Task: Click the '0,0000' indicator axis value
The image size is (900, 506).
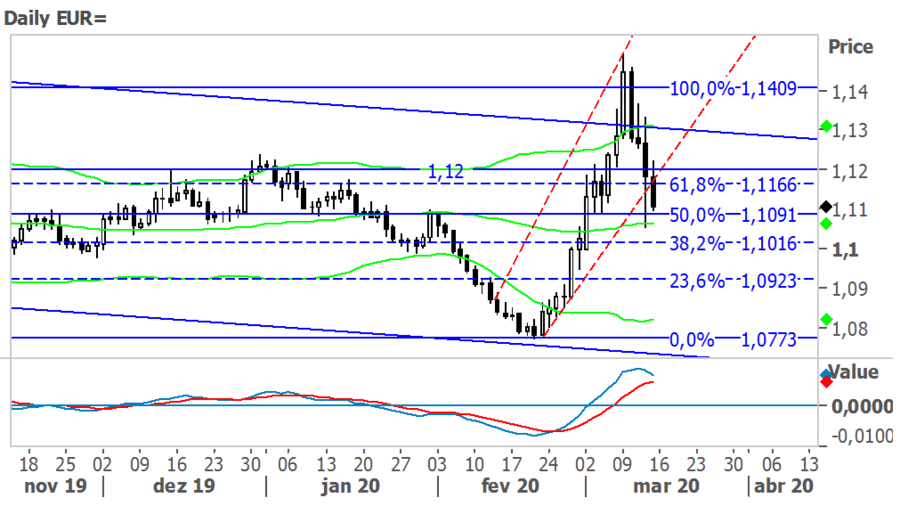Action: click(862, 407)
